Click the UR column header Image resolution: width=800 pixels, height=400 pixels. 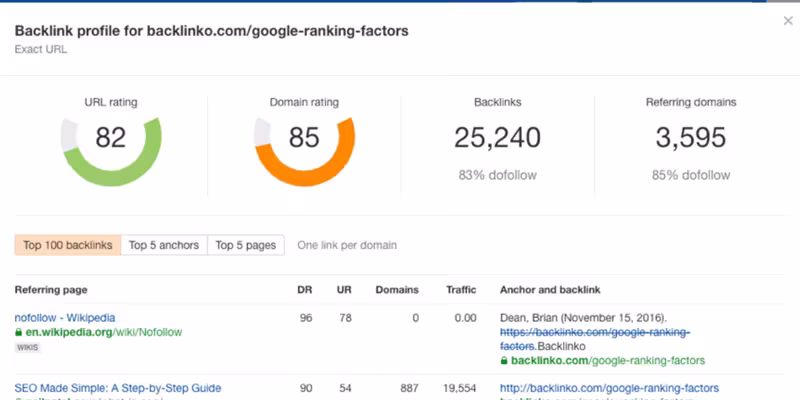[x=344, y=290]
